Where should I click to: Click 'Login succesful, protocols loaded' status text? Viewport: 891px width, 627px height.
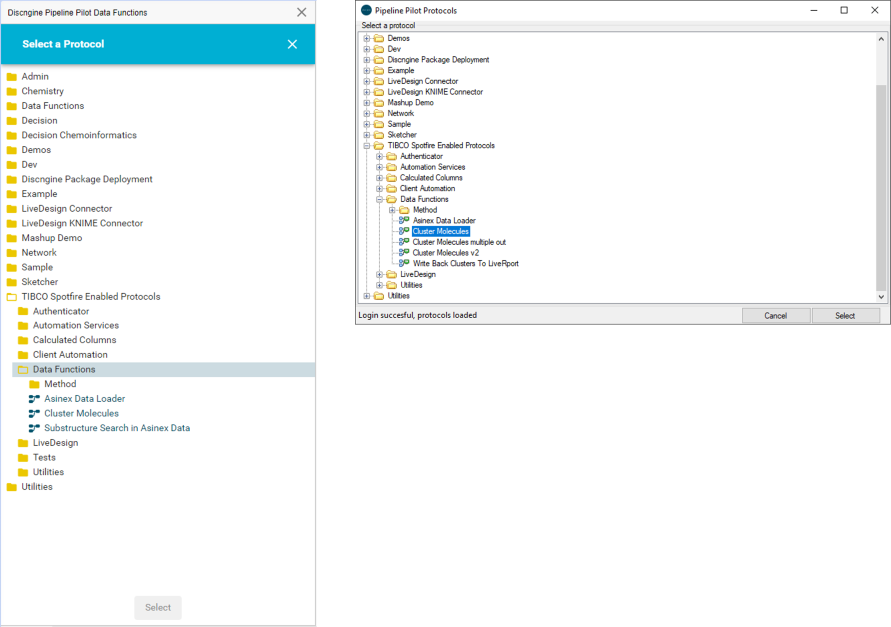[x=418, y=315]
